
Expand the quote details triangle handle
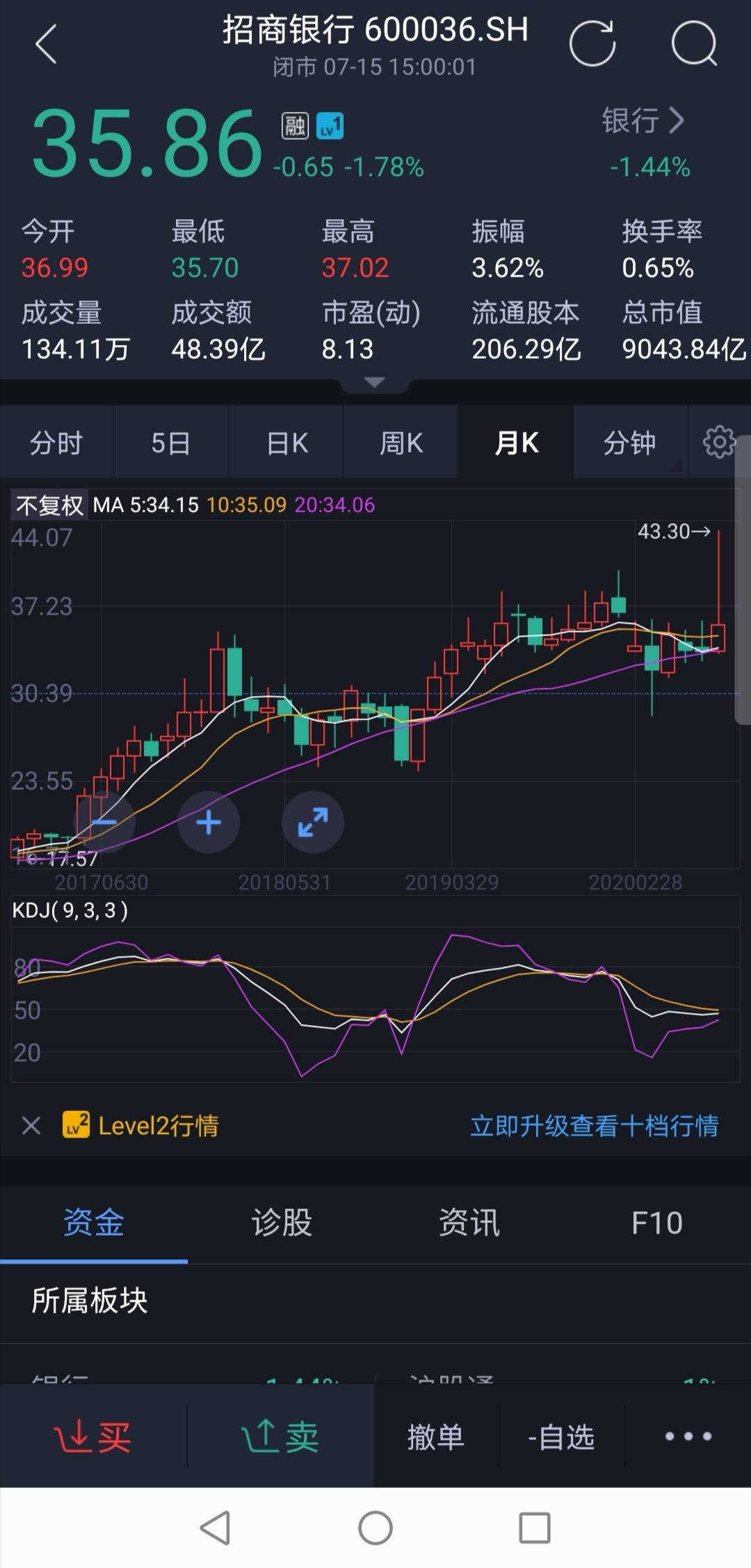click(x=375, y=382)
